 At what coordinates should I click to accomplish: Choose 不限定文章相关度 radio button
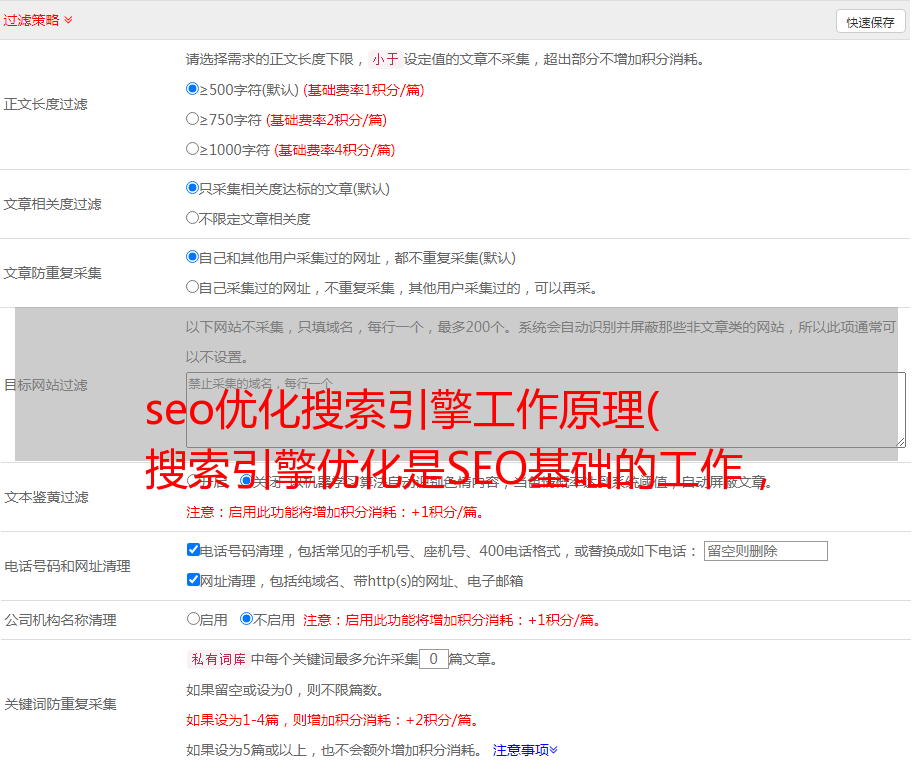(x=193, y=218)
